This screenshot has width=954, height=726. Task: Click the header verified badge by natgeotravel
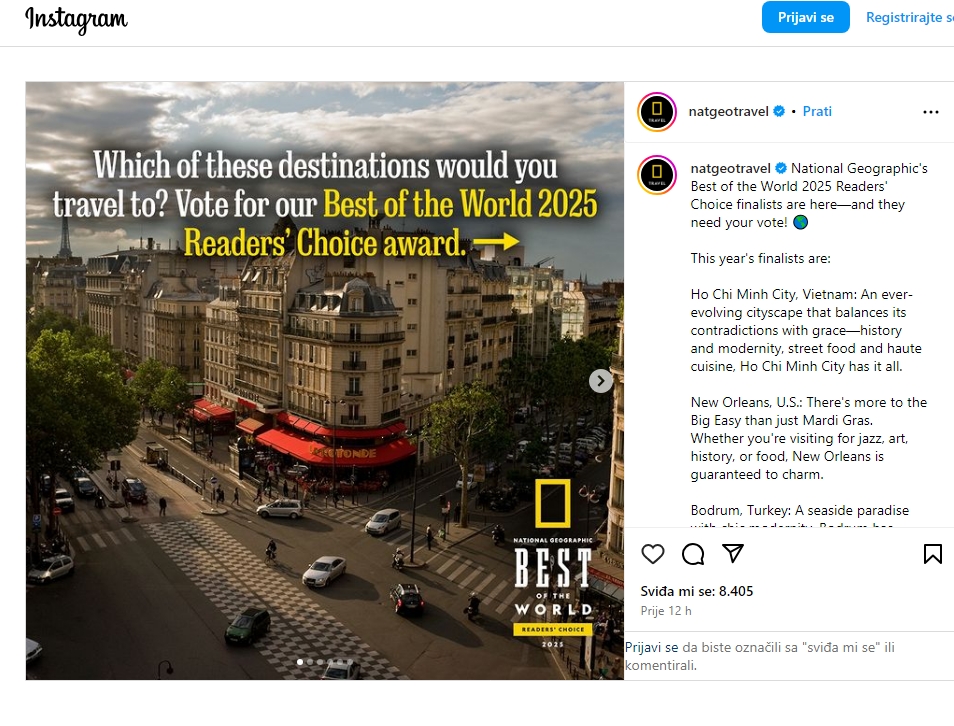tap(779, 111)
